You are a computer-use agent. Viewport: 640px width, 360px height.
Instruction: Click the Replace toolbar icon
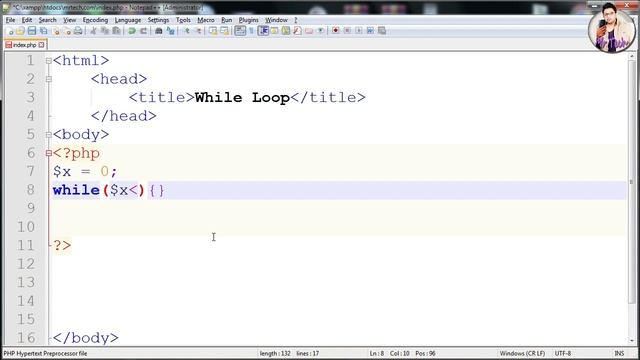pyautogui.click(x=170, y=31)
